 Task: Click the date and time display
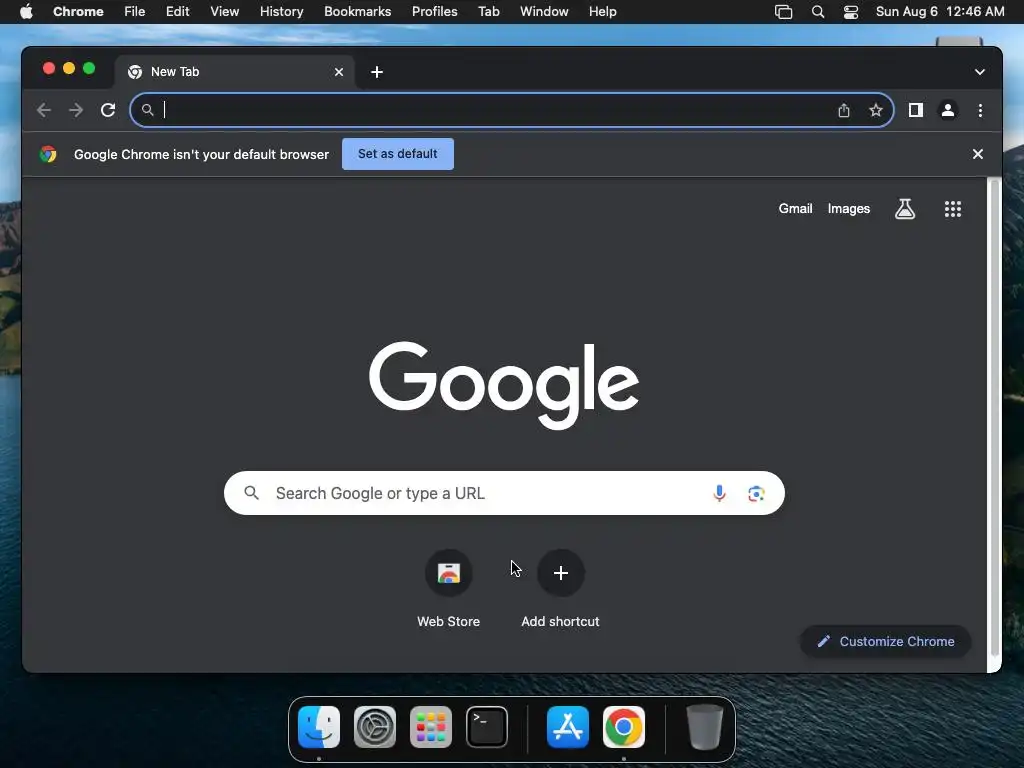[x=940, y=12]
